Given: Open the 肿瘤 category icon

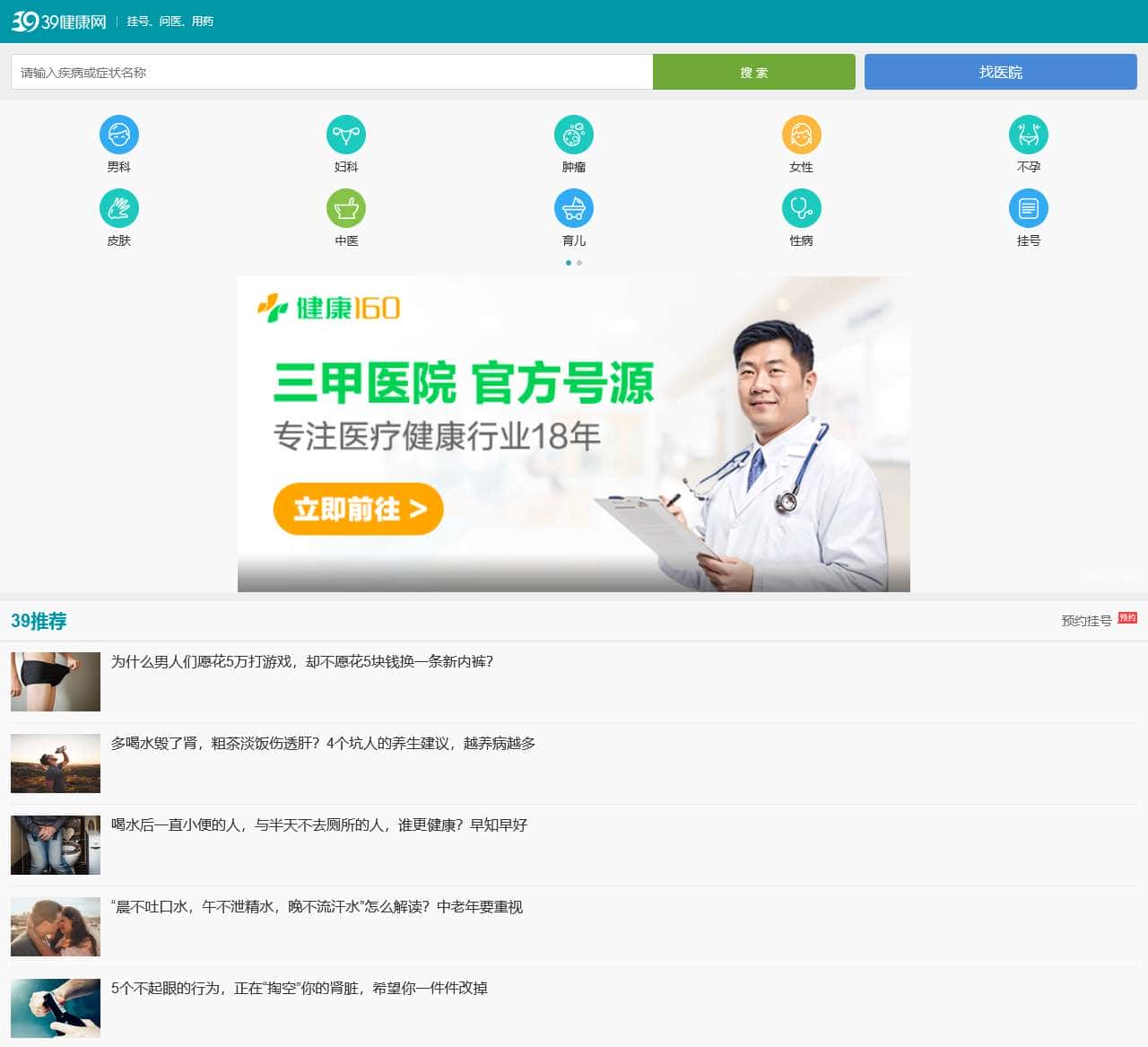Looking at the screenshot, I should 574,135.
